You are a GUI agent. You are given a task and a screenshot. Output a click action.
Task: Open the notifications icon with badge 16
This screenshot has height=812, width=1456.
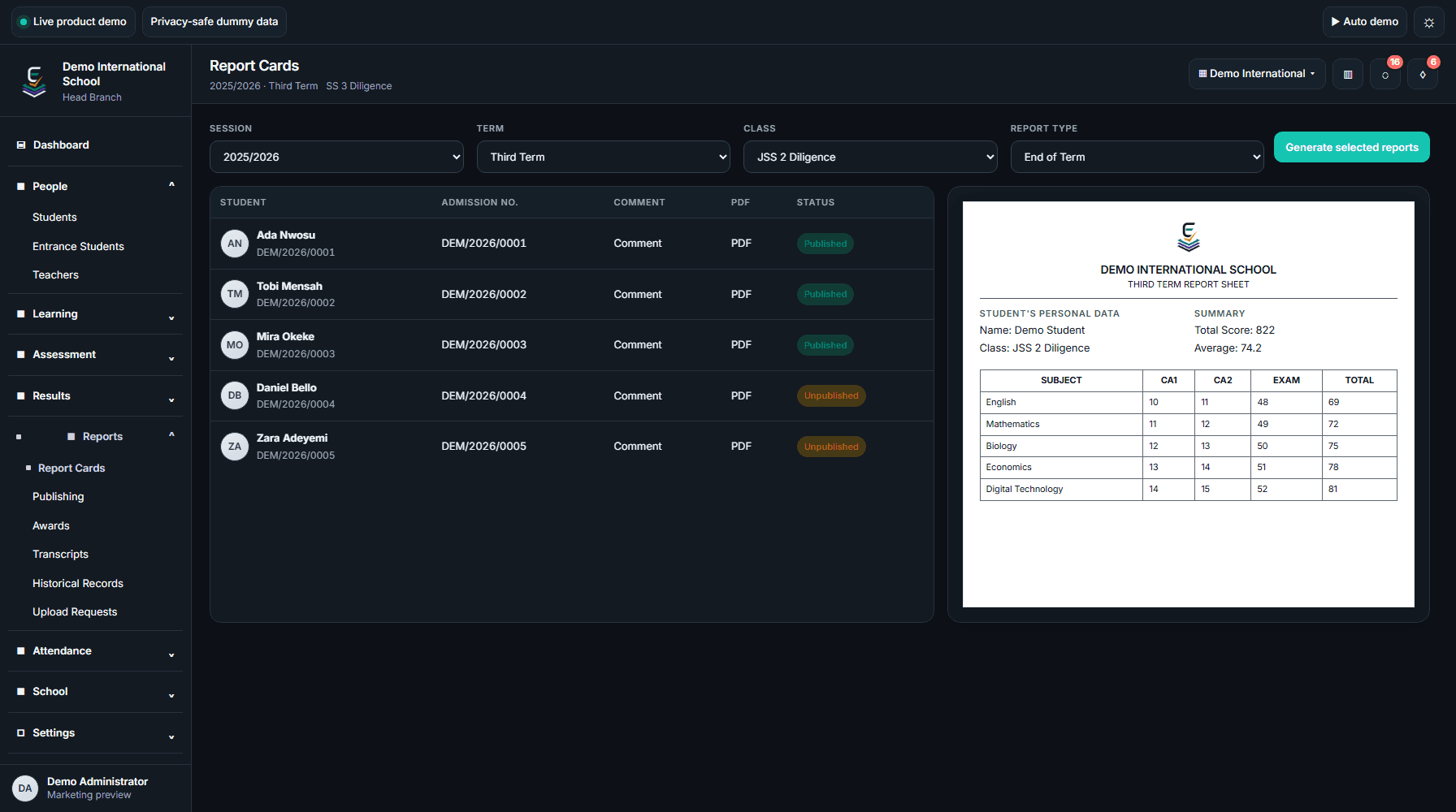click(1385, 74)
